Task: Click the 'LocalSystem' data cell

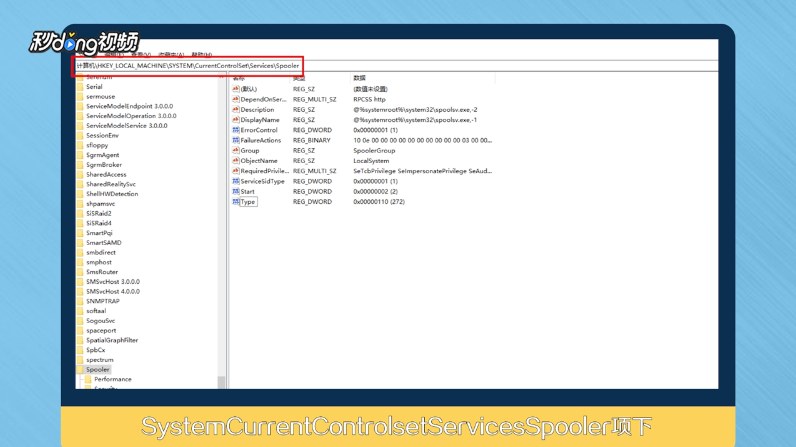Action: point(371,160)
